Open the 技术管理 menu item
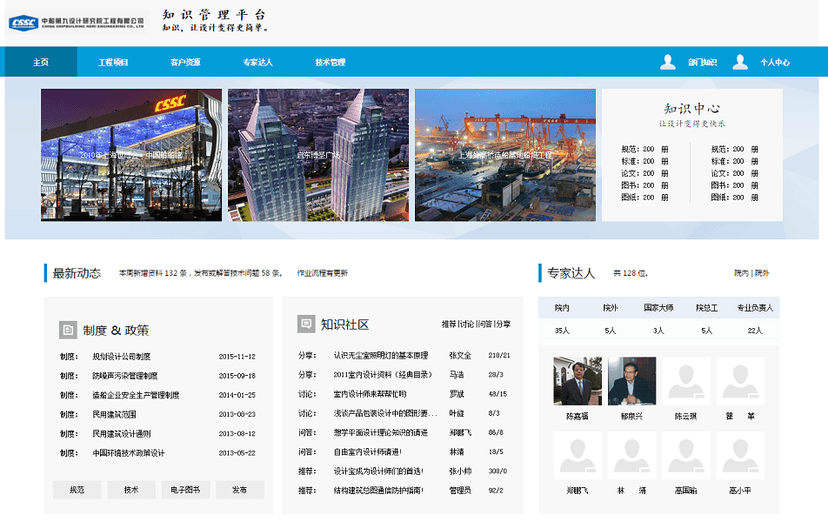Screen dimensions: 828x529 pos(330,62)
